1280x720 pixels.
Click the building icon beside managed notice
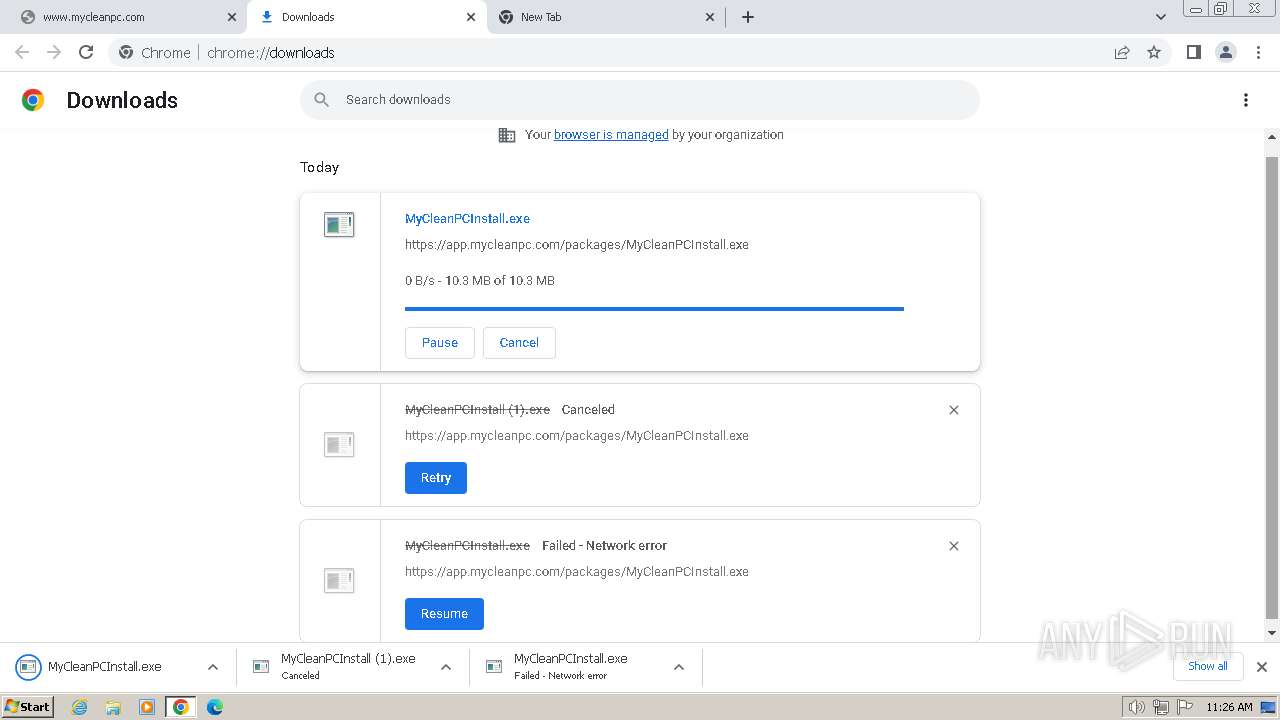507,135
